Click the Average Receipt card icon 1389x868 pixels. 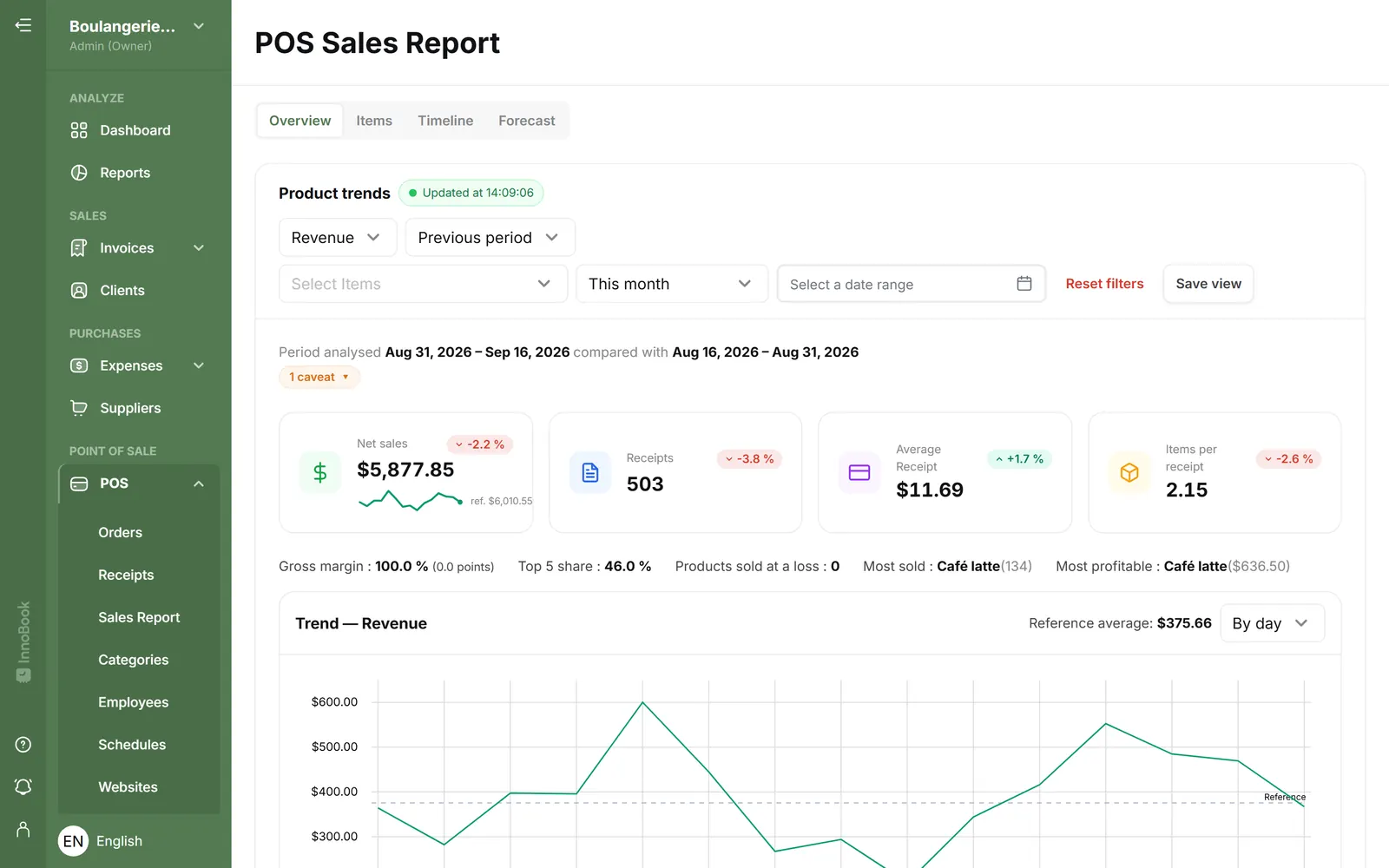tap(859, 472)
